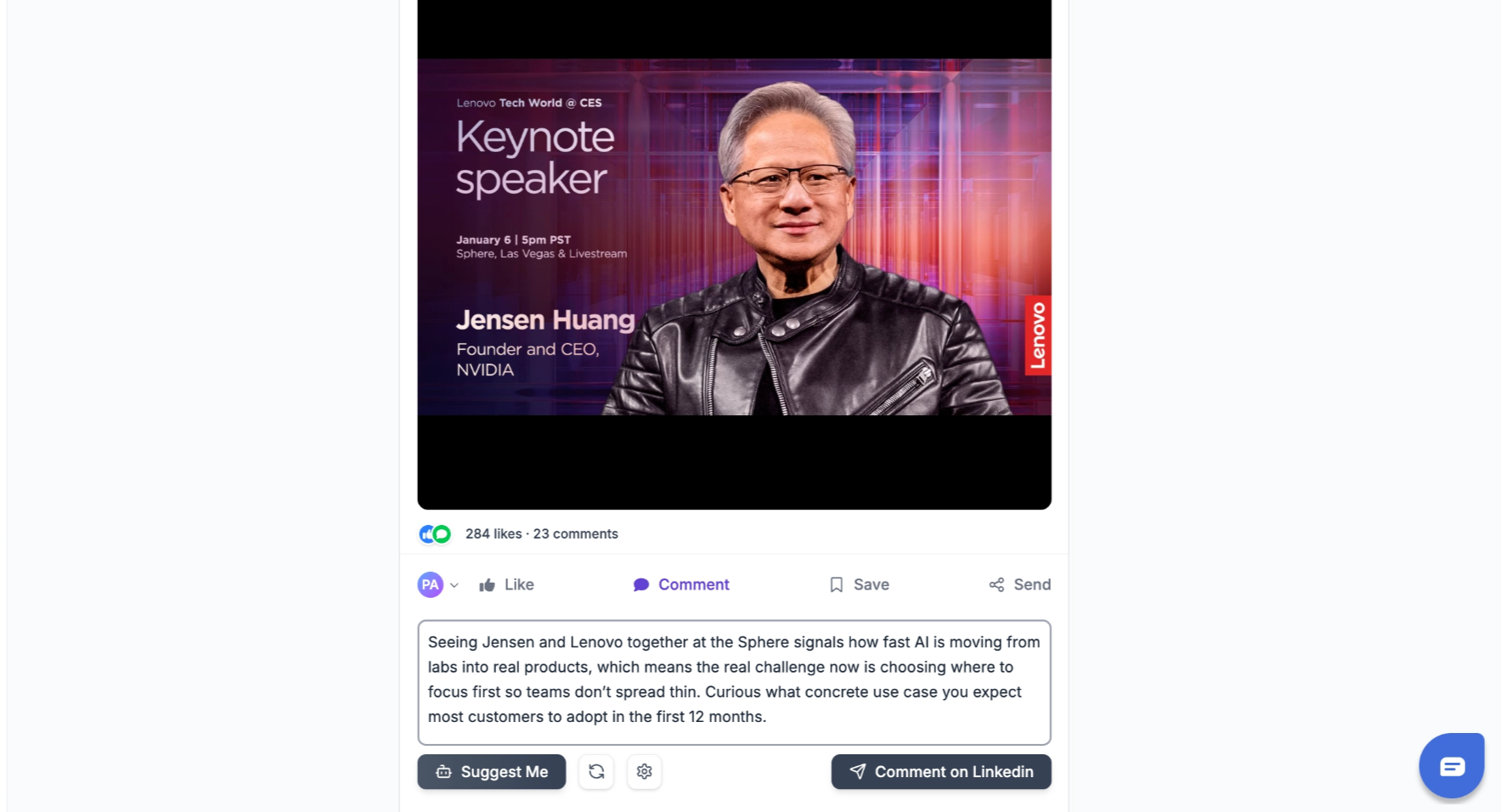Screen dimensions: 1501x812
Task: Send the post via the share icon
Action: click(1019, 584)
